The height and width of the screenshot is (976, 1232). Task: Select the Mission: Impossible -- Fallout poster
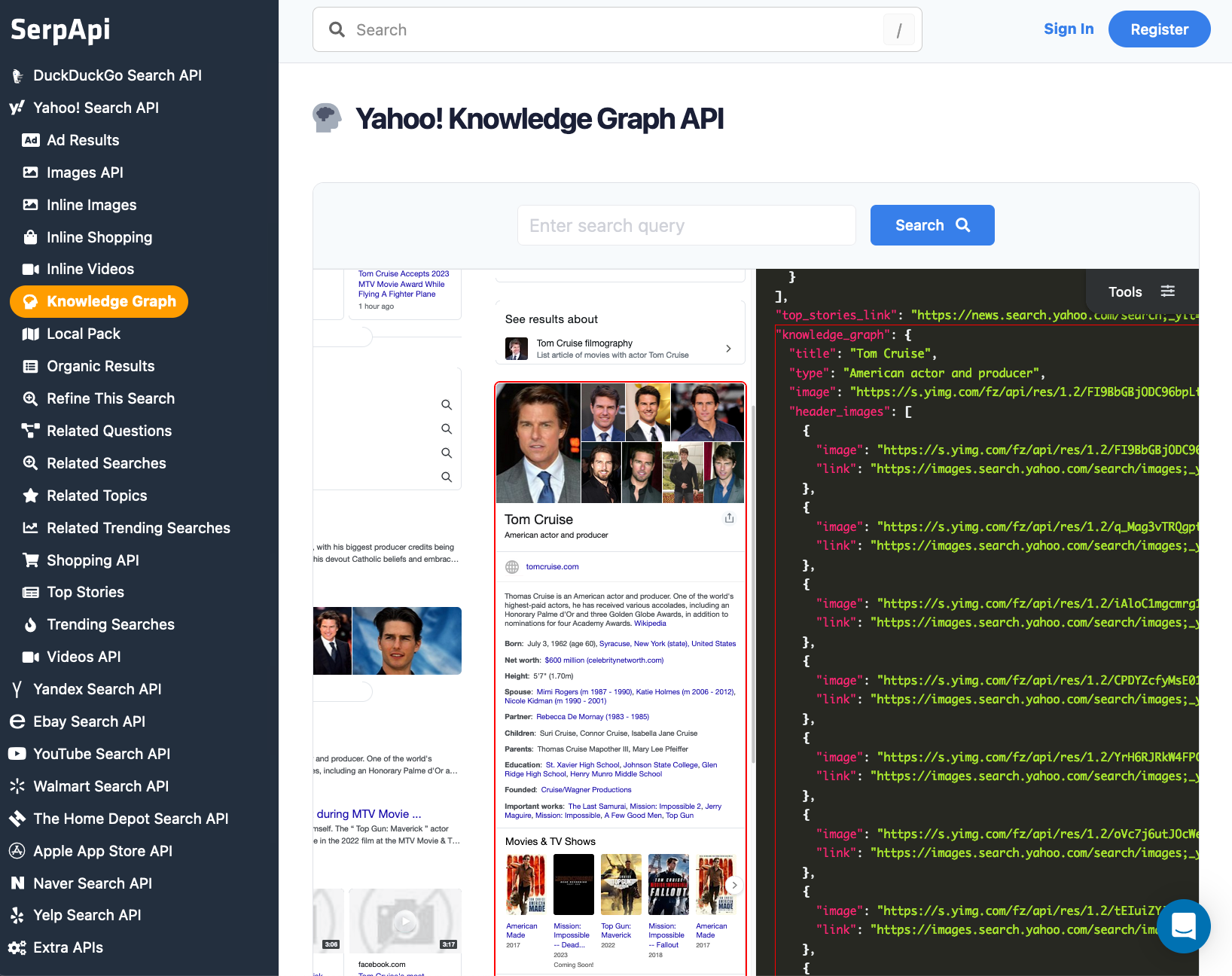tap(668, 884)
